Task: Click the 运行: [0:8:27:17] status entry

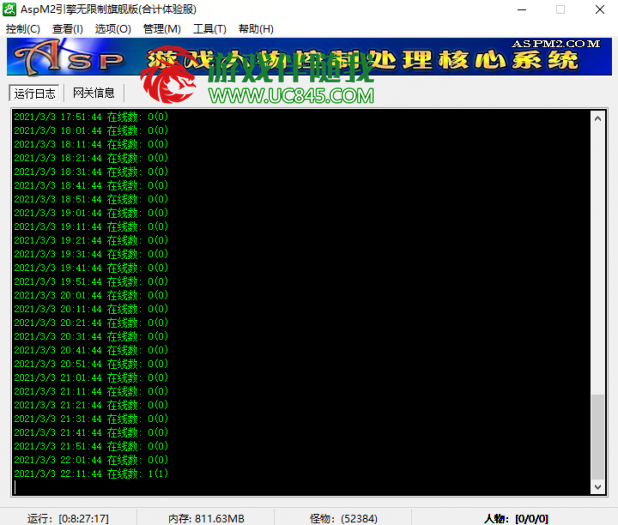Action: pos(68,518)
